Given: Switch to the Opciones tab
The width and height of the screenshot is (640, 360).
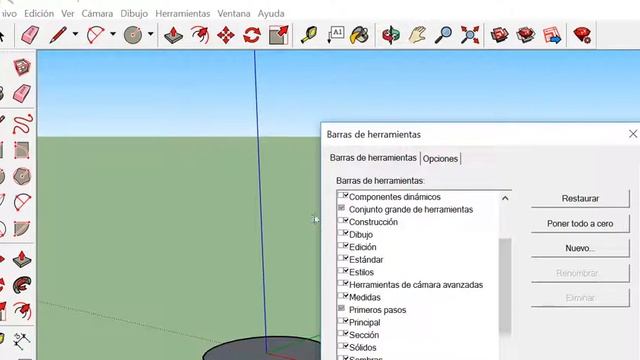Looking at the screenshot, I should pyautogui.click(x=440, y=158).
